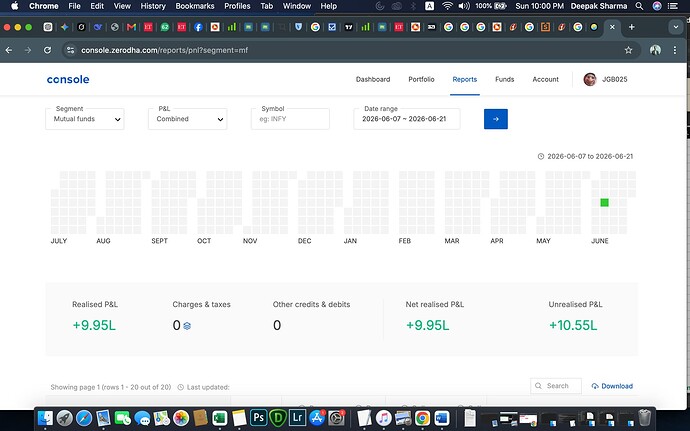This screenshot has height=431, width=690.
Task: Open Messages from the dock
Action: (x=142, y=418)
